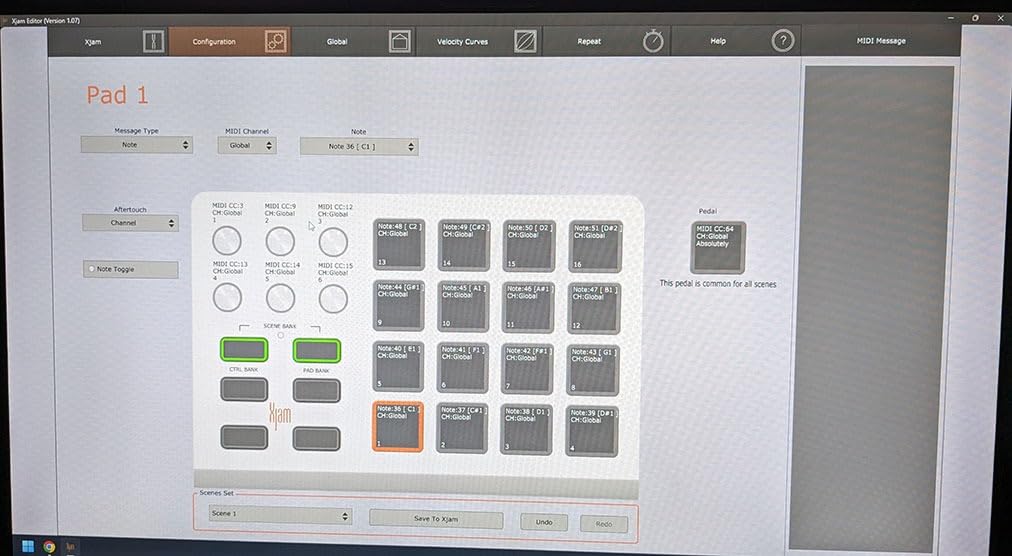Expand the Scene 1 dropdown
Viewport: 1012px width, 556px height.
tap(280, 514)
